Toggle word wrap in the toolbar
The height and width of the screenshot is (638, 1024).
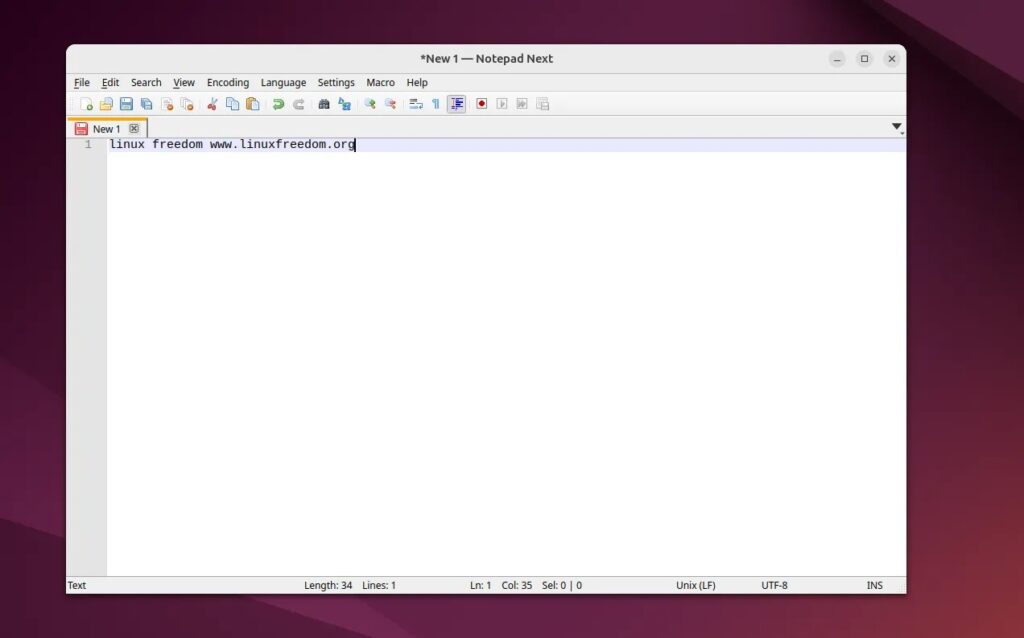click(415, 104)
